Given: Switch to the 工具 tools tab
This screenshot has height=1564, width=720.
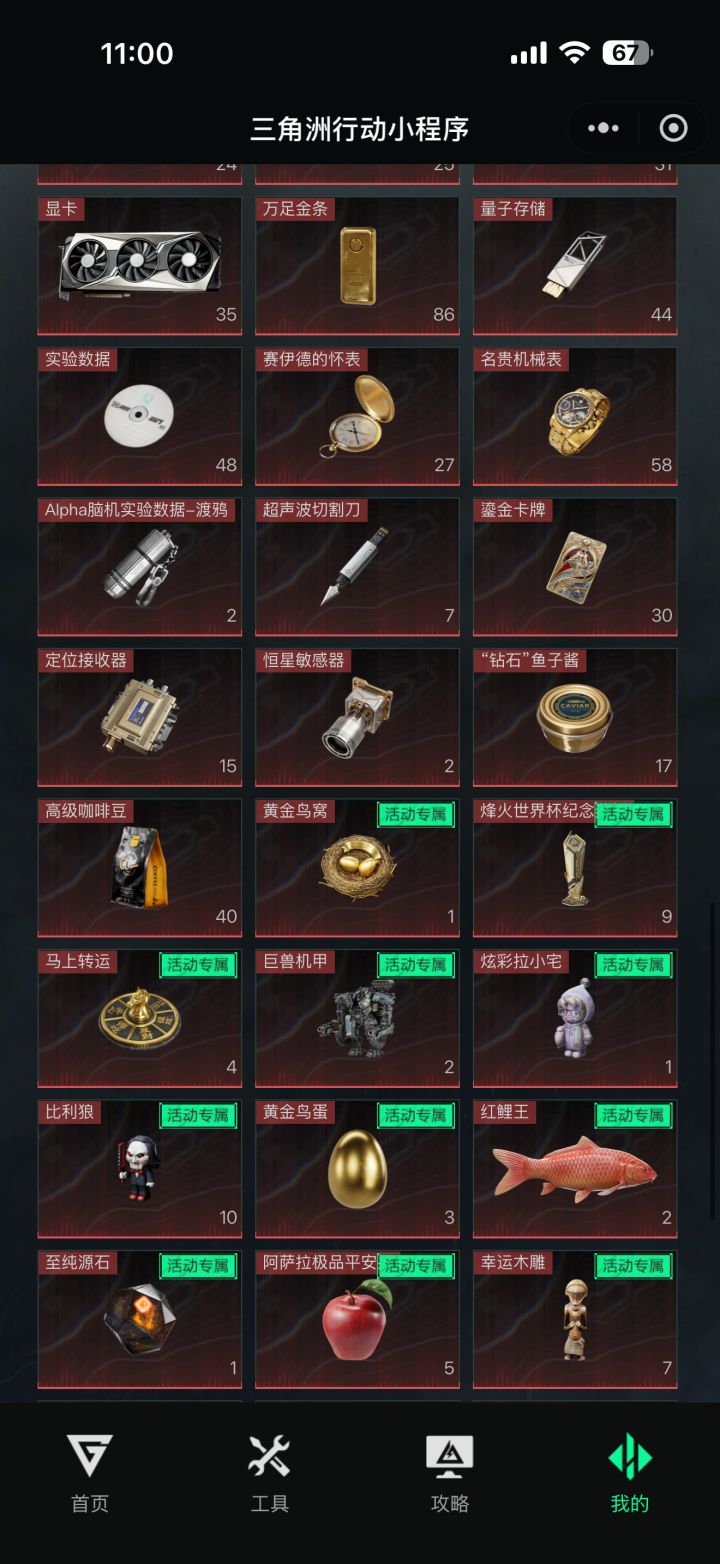Looking at the screenshot, I should 270,1474.
